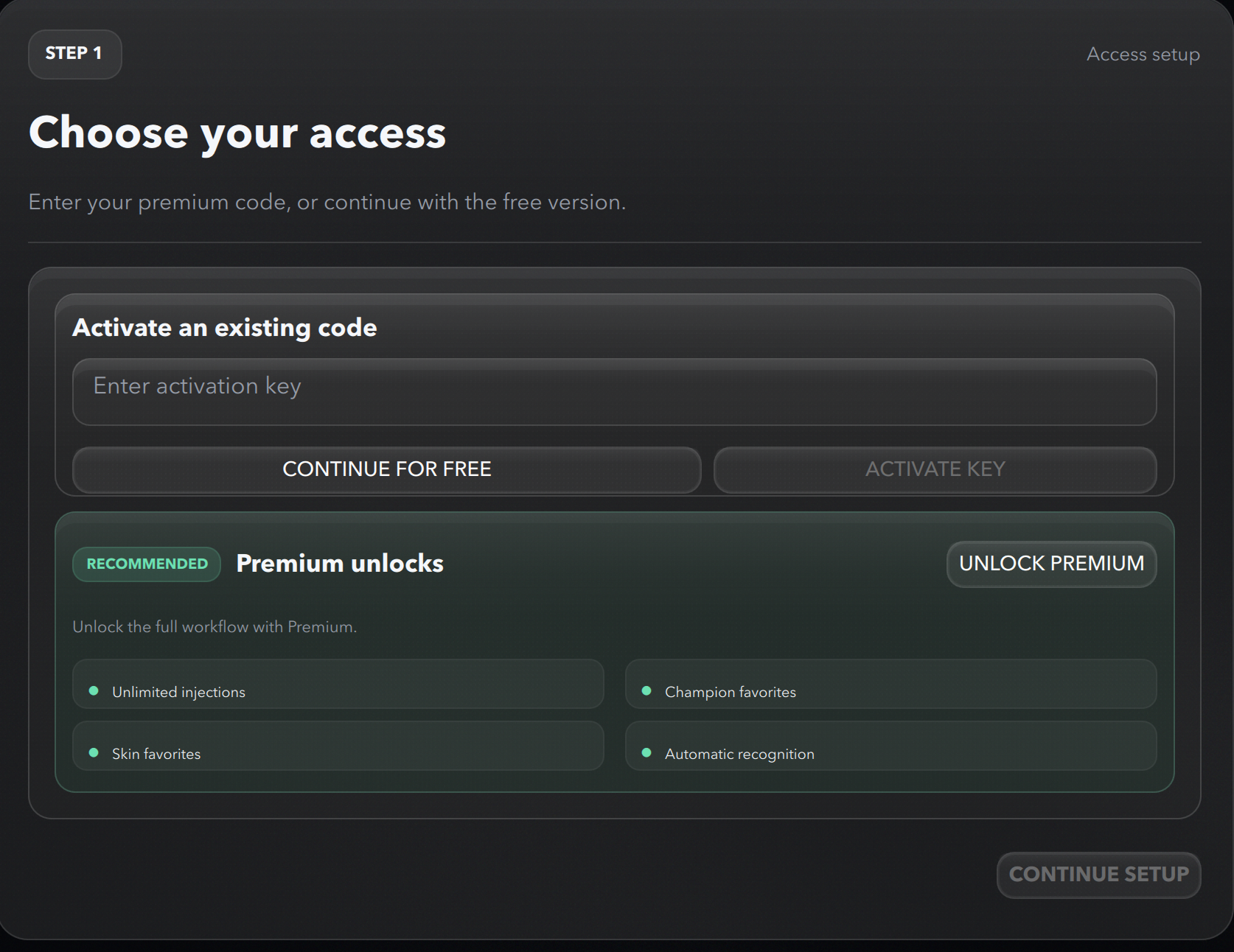Click the Continue for Free button
1234x952 pixels.
(x=386, y=469)
